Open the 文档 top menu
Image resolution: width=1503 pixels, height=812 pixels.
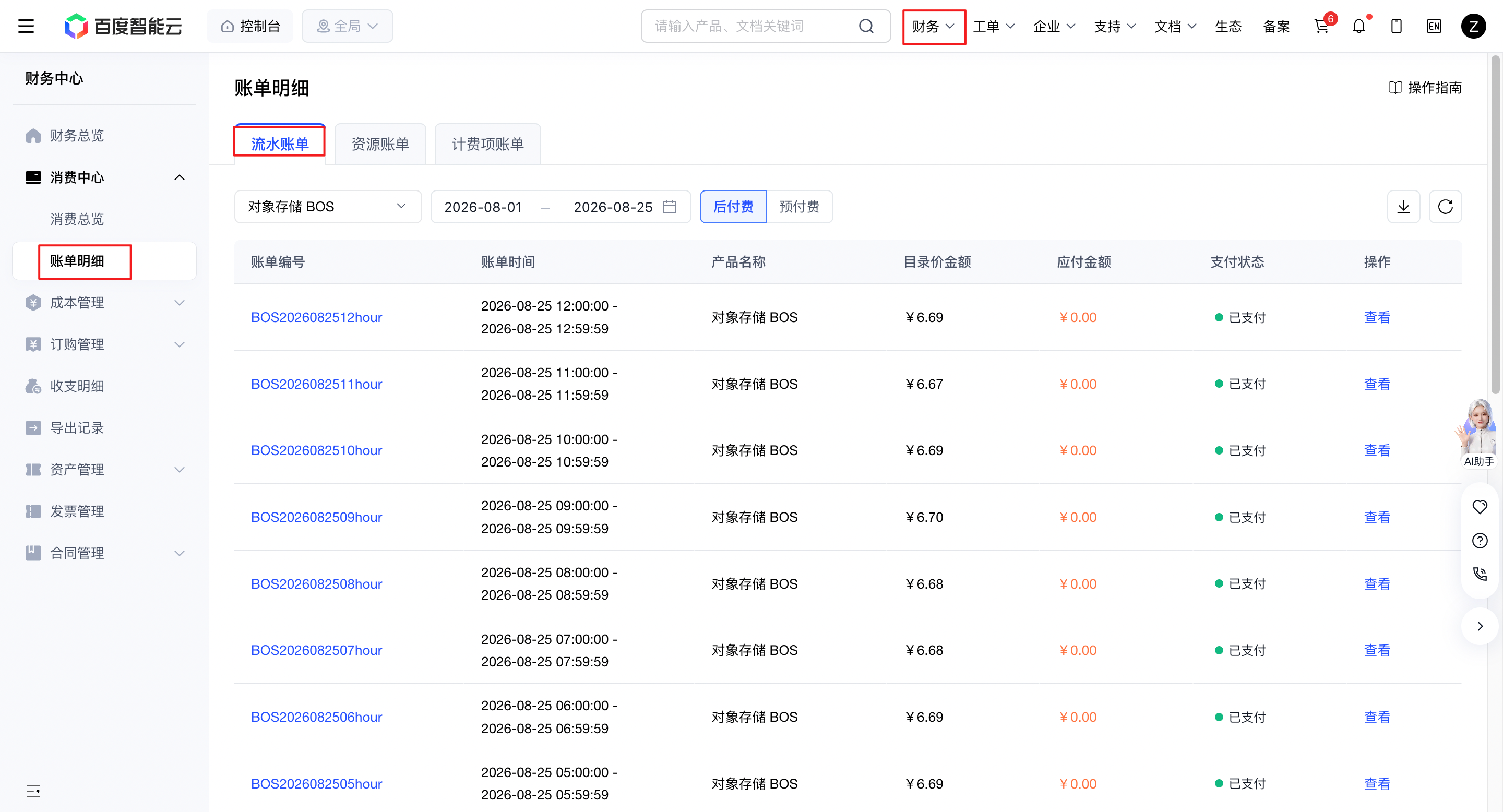tap(1176, 26)
